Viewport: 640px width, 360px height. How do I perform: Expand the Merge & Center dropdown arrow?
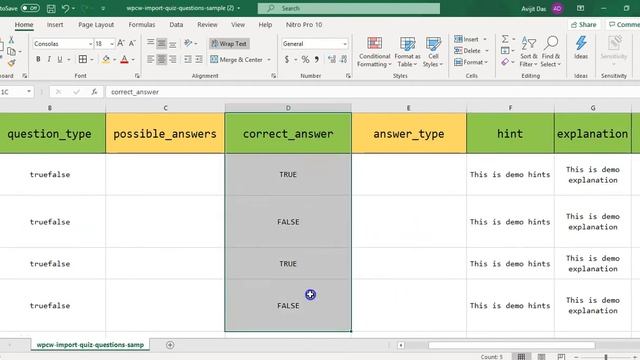(269, 60)
